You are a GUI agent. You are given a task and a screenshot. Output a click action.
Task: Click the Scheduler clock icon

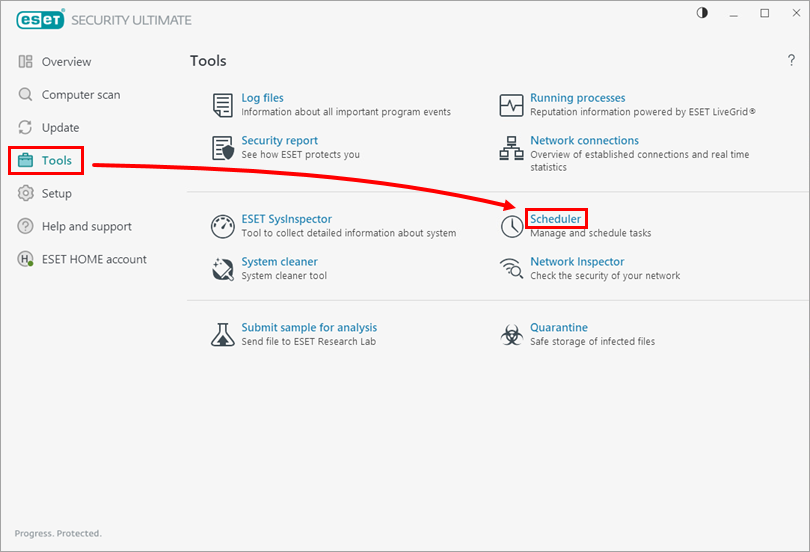click(511, 226)
